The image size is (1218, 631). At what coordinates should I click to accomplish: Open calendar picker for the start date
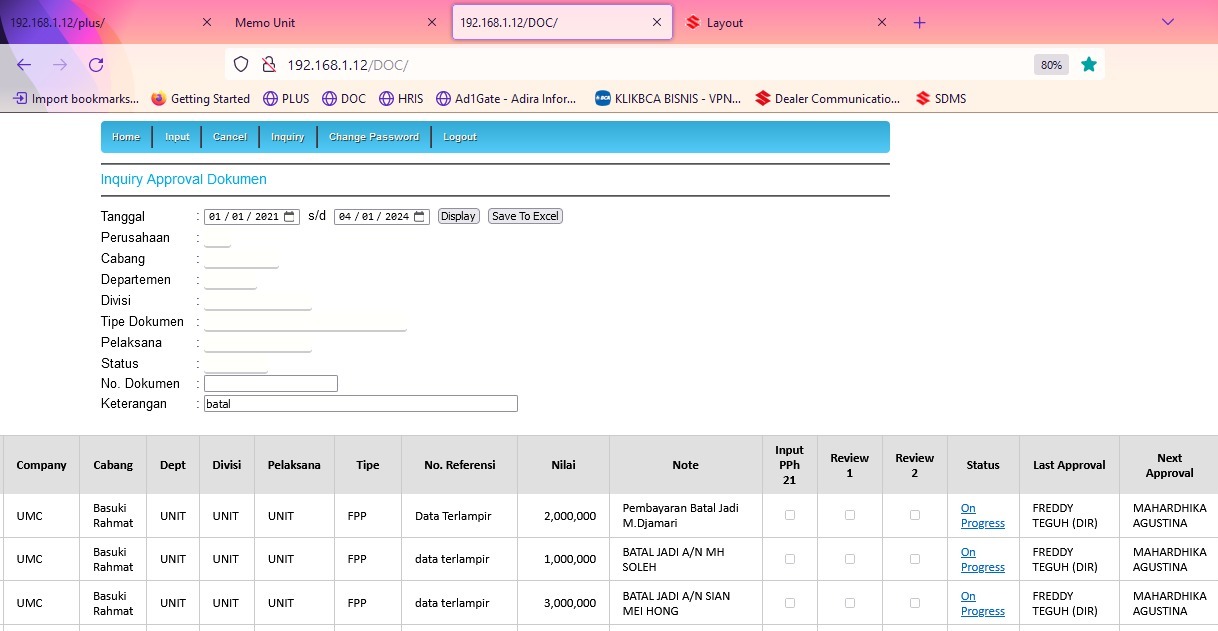pyautogui.click(x=290, y=217)
